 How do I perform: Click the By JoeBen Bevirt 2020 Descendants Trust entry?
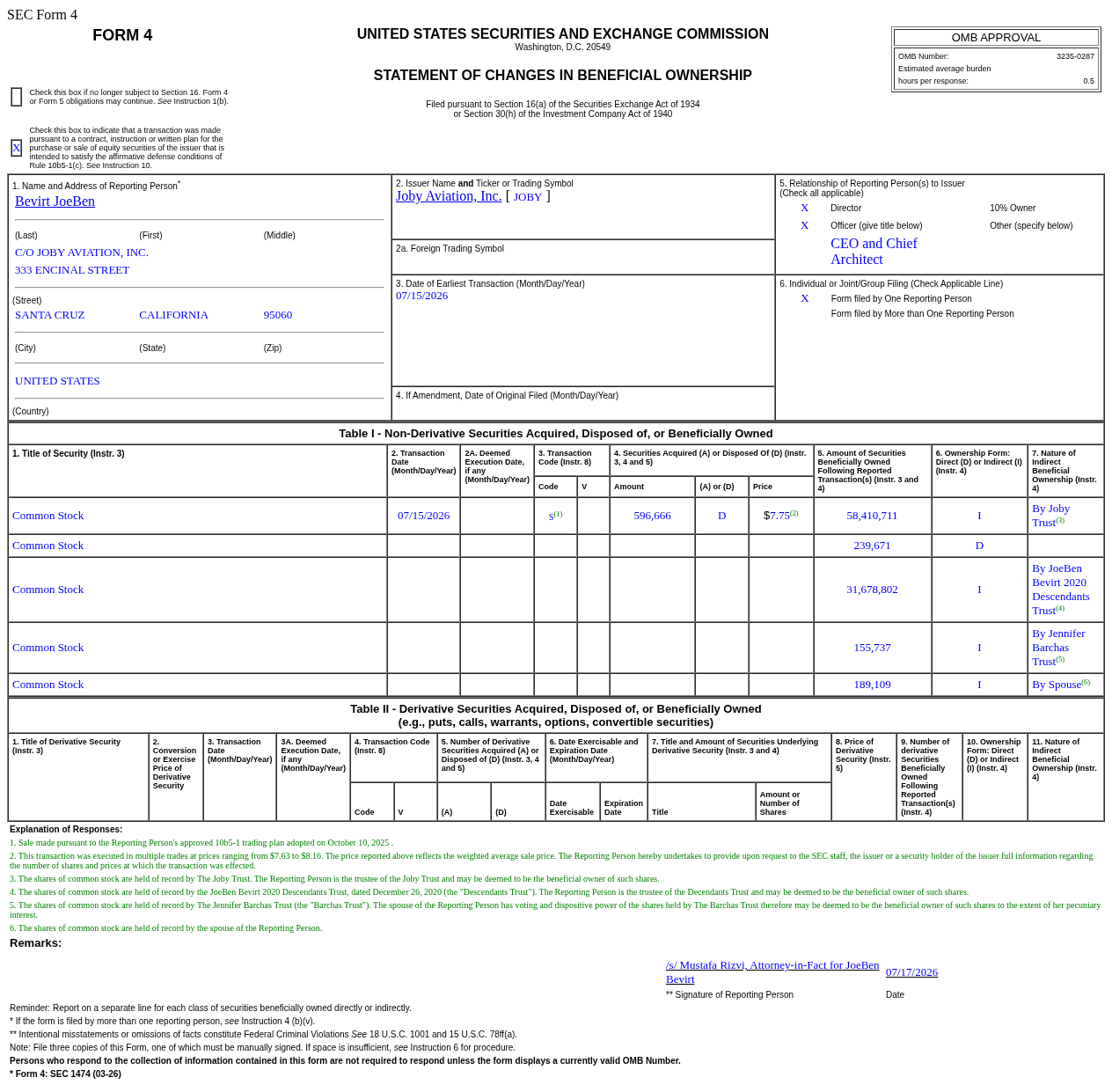[1061, 590]
